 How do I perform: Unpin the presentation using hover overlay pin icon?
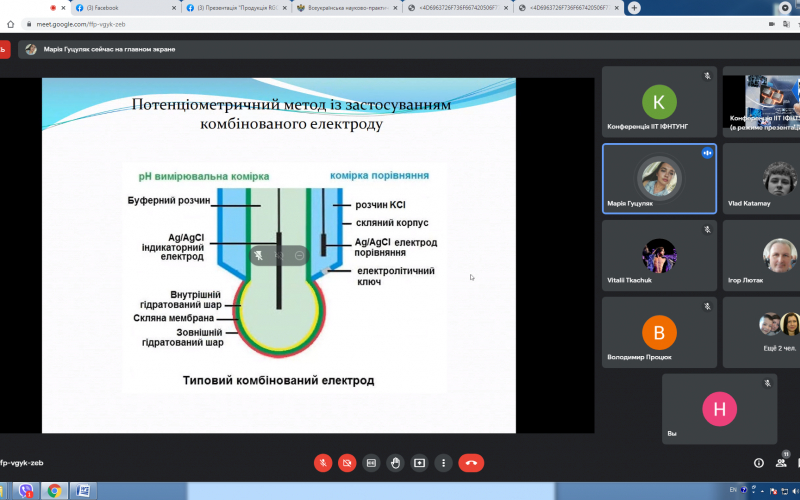tap(259, 255)
